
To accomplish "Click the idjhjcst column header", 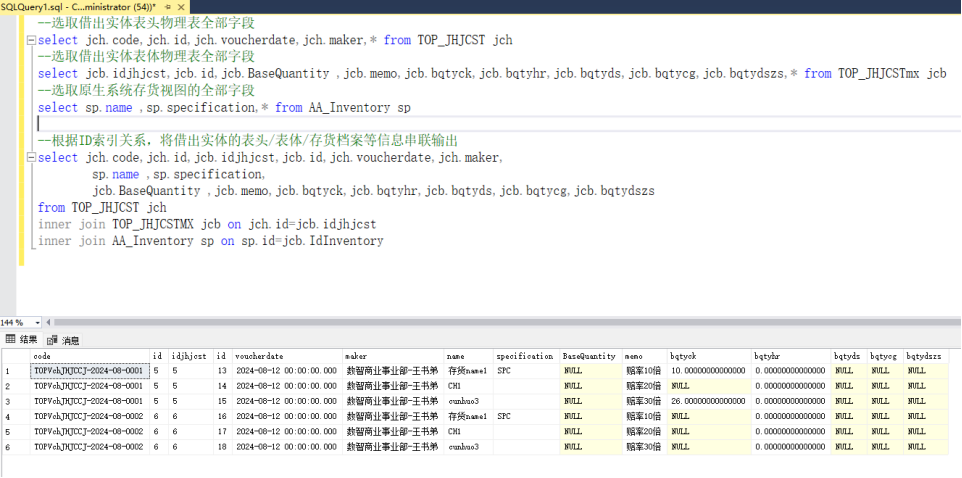I will coord(191,356).
